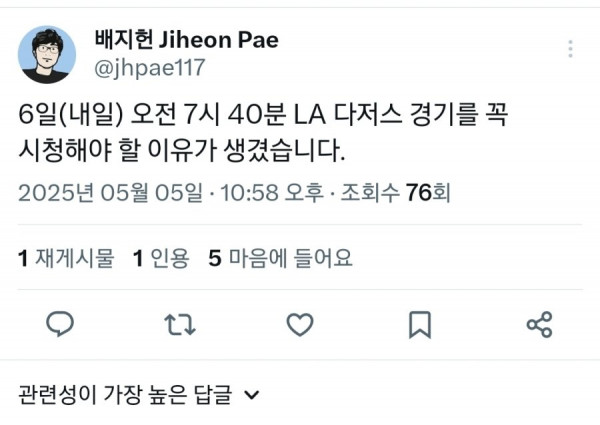Image resolution: width=600 pixels, height=425 pixels.
Task: Open the three-dot more options menu
Action: pyautogui.click(x=571, y=49)
